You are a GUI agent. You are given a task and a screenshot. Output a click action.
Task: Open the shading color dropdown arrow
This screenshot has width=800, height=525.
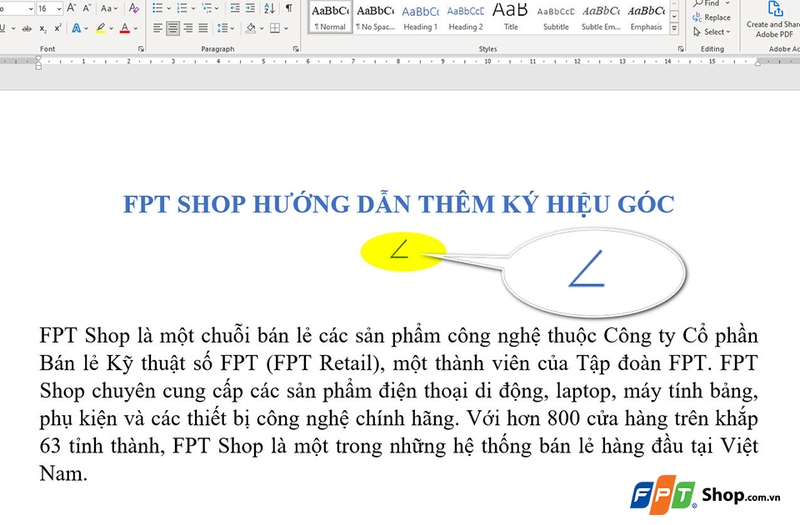coord(262,29)
